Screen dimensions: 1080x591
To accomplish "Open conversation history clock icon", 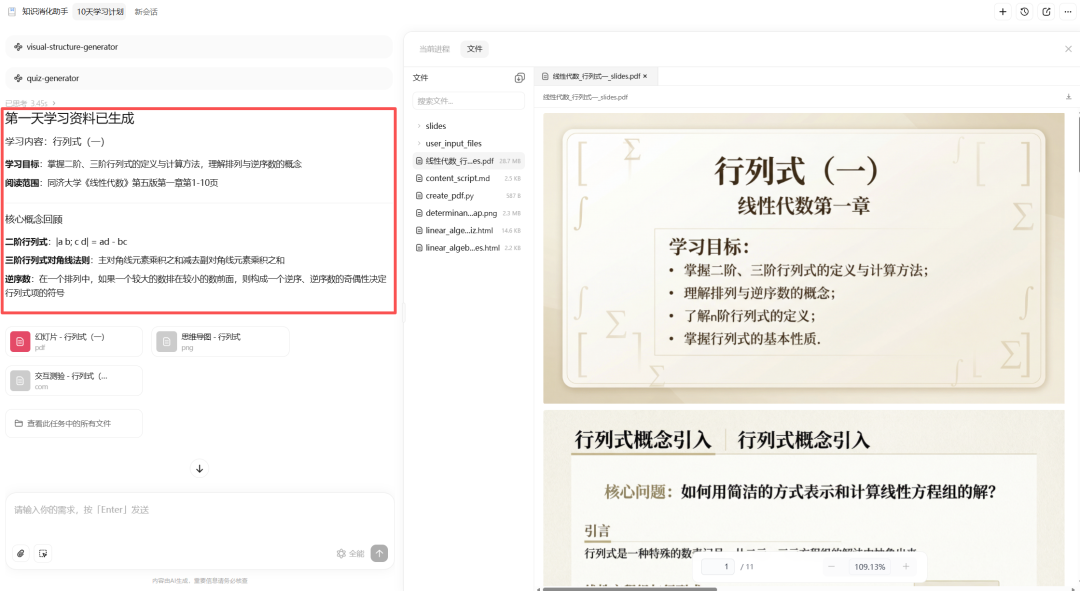I will 1023,11.
